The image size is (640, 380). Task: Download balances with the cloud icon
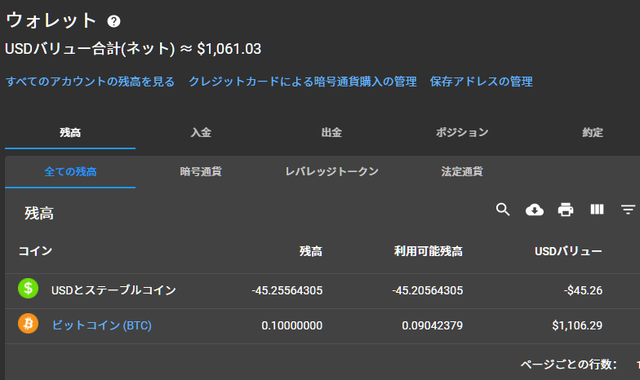534,210
